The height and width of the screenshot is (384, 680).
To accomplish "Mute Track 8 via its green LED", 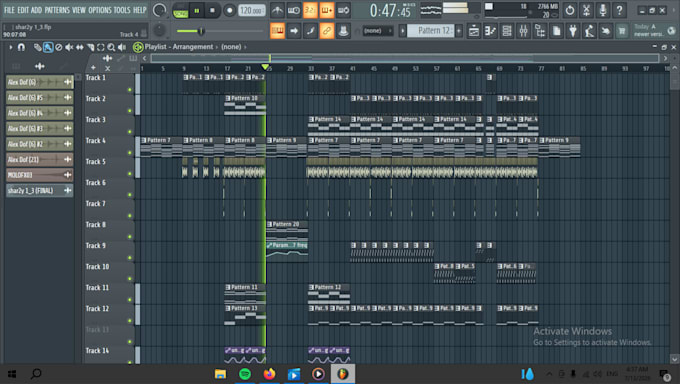I will click(x=130, y=236).
